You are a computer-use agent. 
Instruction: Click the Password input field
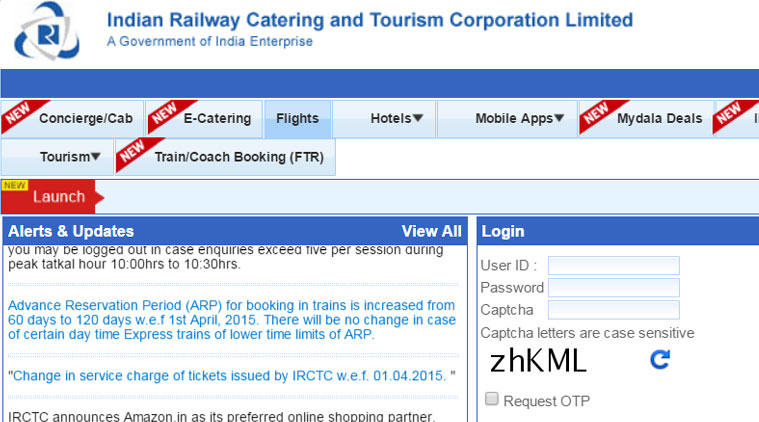pos(613,287)
